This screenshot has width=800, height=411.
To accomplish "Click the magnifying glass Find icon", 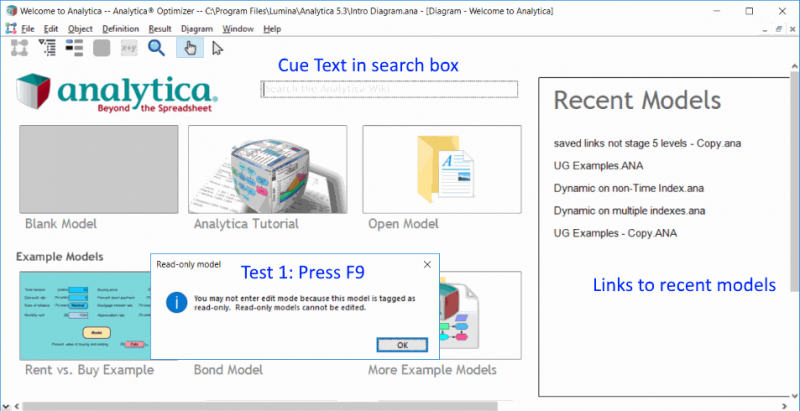I will [x=156, y=48].
